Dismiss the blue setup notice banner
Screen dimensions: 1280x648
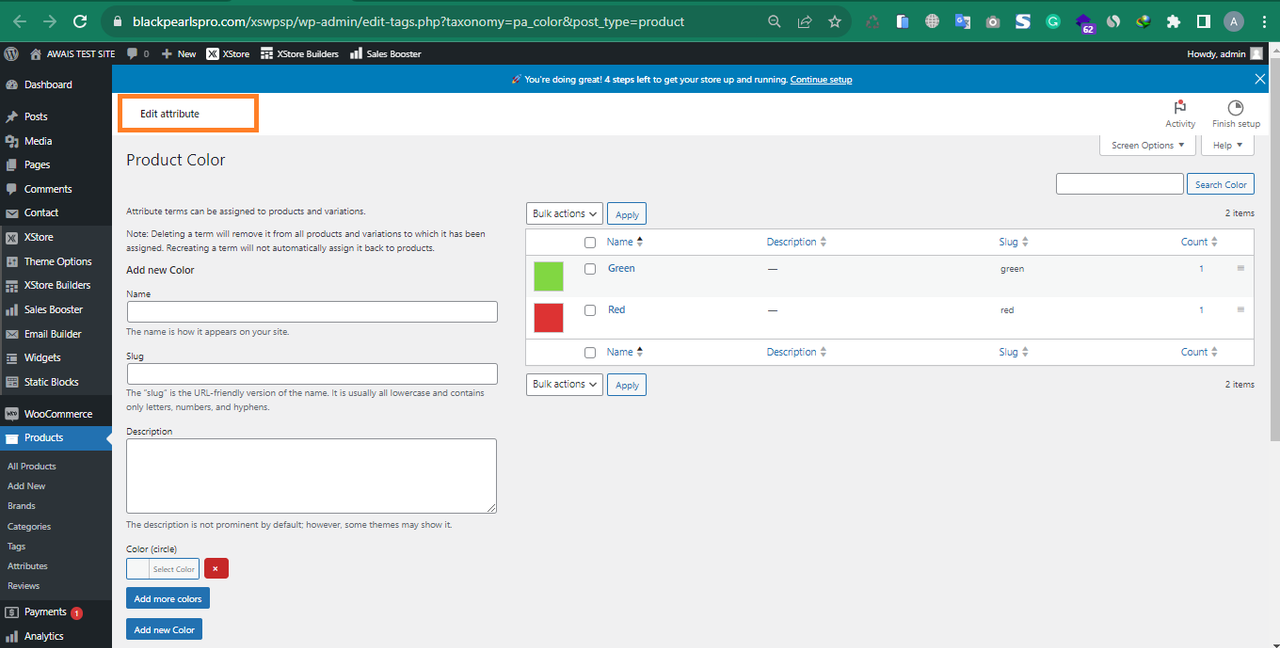tap(1260, 79)
